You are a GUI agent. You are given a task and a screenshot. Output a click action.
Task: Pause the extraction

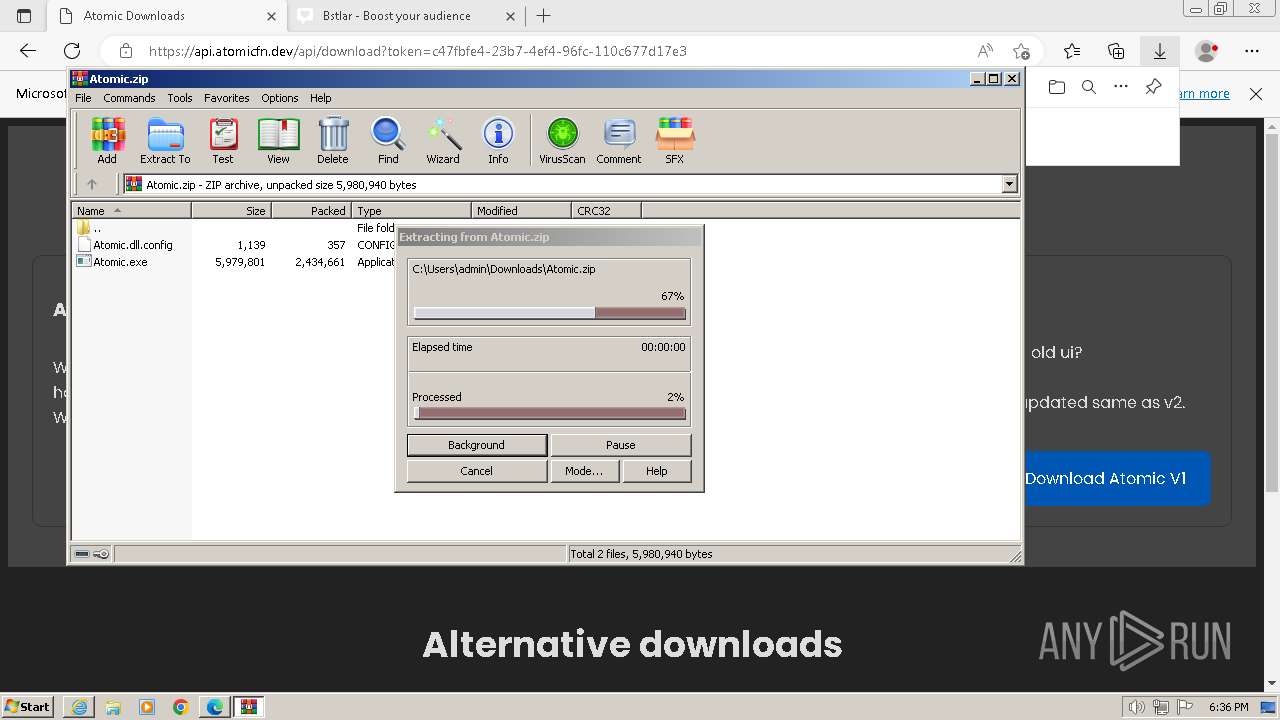620,445
